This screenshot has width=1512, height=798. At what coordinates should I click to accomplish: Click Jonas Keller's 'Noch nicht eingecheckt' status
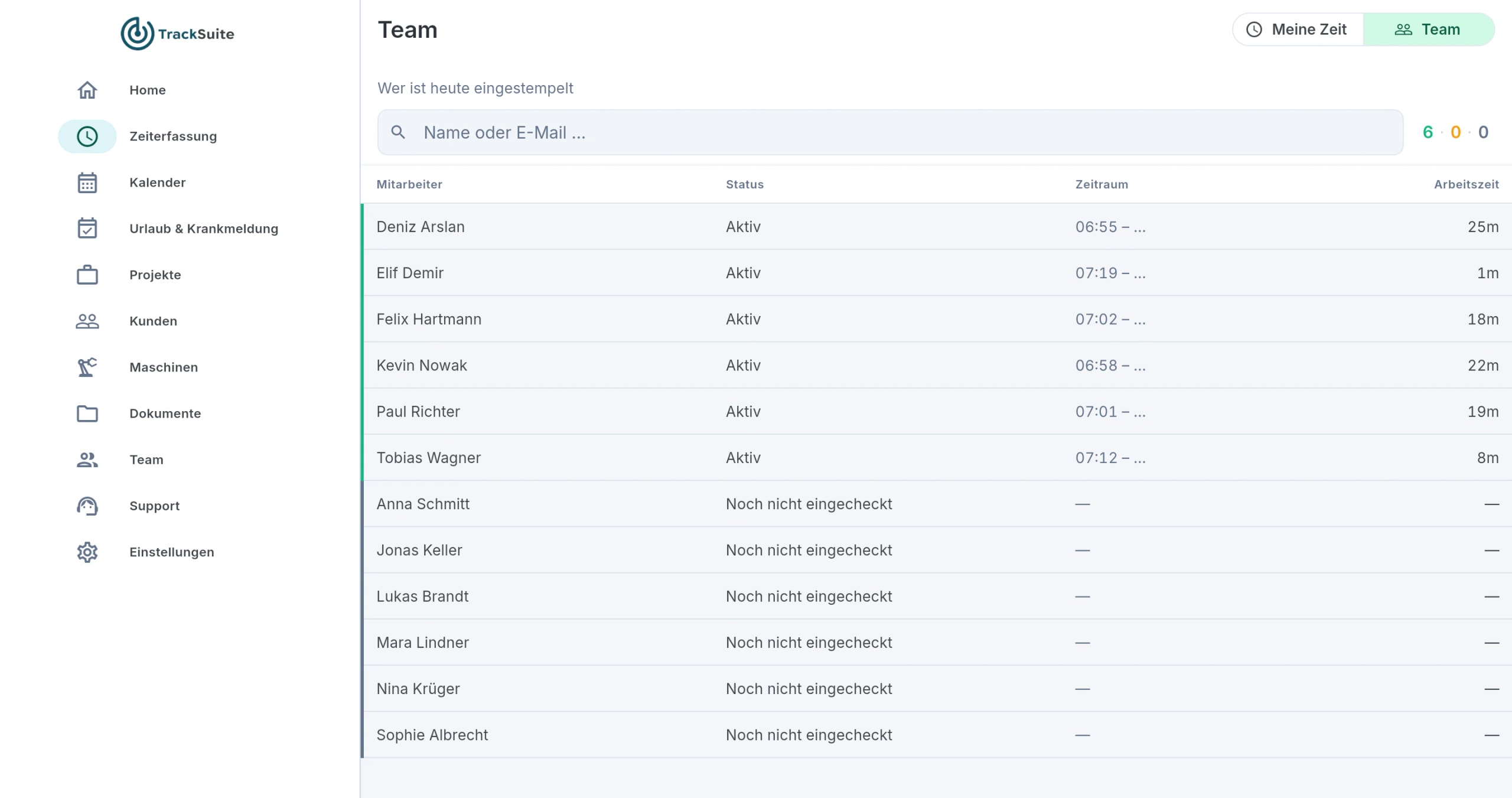809,550
